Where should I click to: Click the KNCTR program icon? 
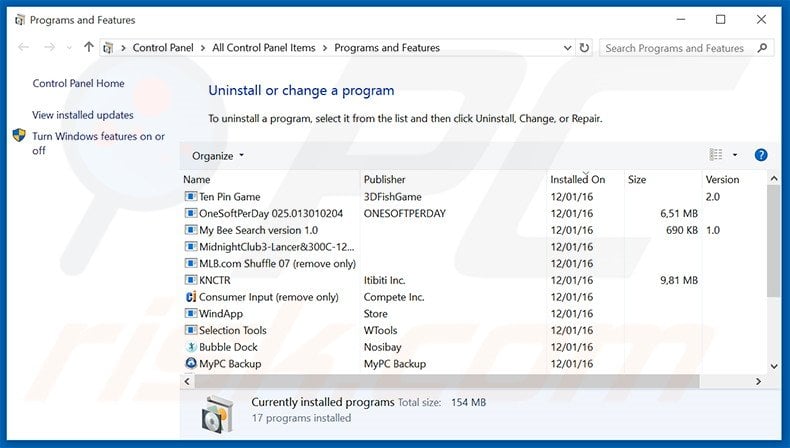190,280
